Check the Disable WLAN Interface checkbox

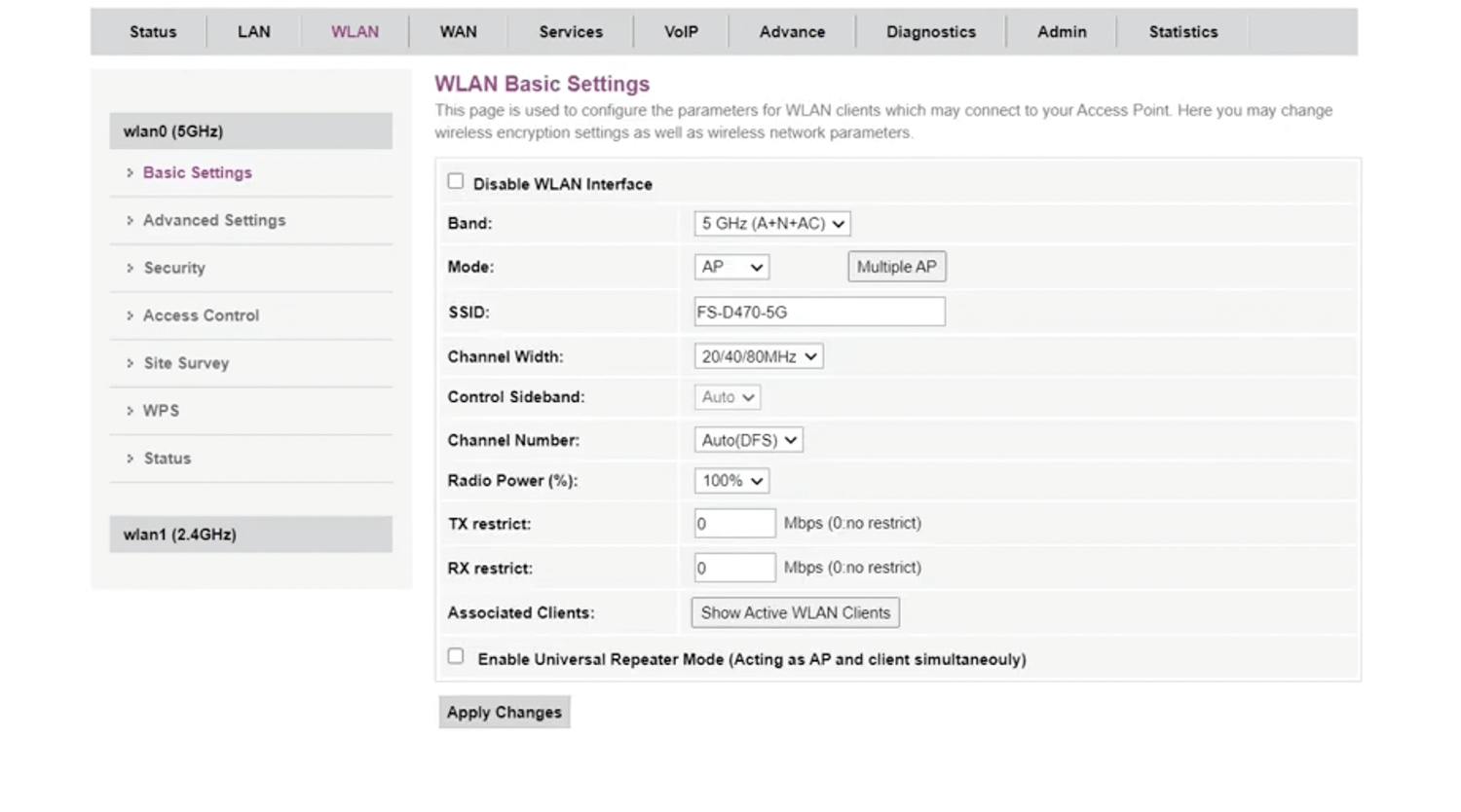tap(455, 182)
